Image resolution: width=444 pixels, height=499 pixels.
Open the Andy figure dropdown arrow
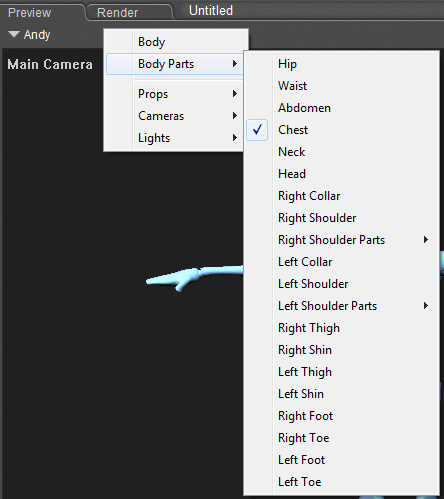pyautogui.click(x=14, y=34)
